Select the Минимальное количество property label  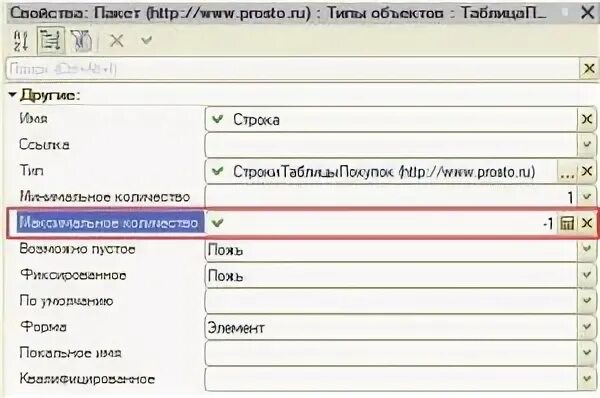tap(105, 197)
